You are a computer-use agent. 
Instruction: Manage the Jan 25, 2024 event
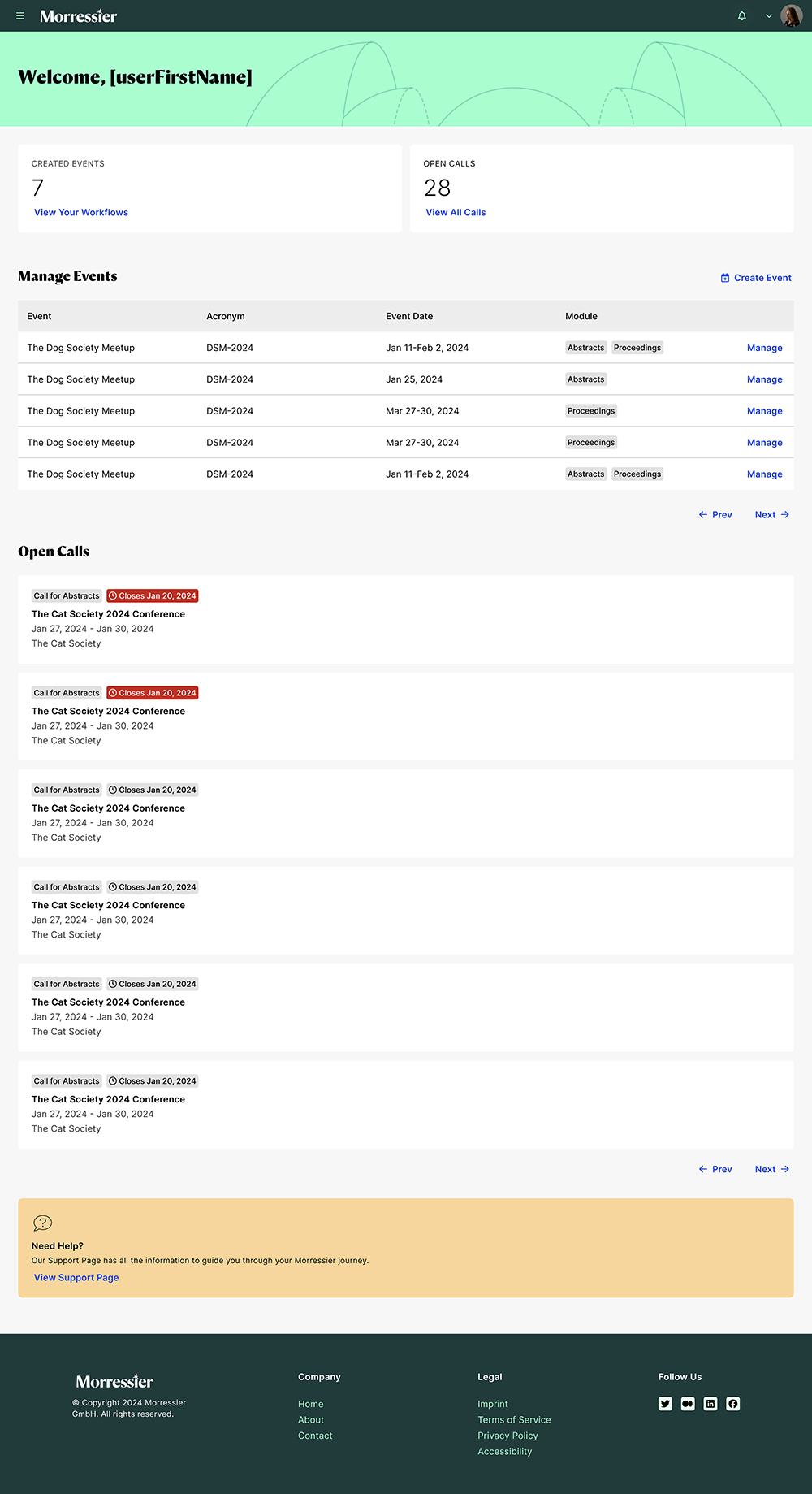pos(764,379)
